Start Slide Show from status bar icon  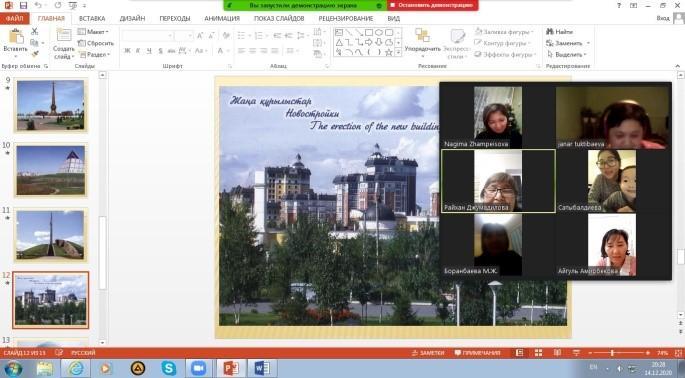pos(576,353)
